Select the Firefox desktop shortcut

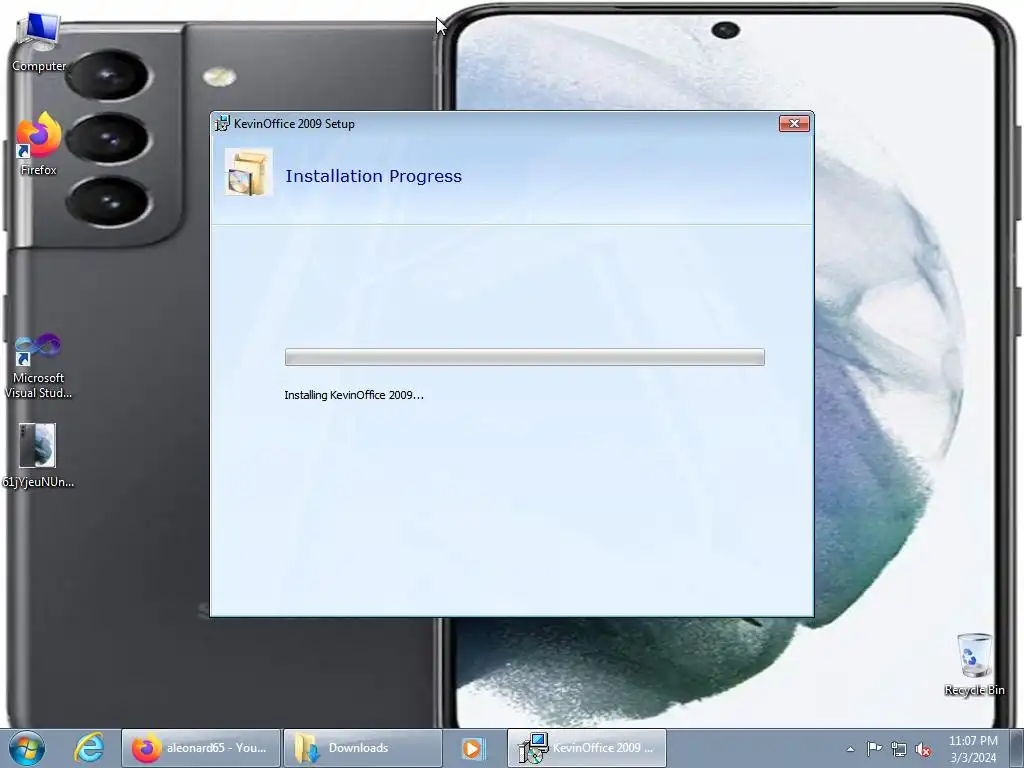pyautogui.click(x=39, y=144)
